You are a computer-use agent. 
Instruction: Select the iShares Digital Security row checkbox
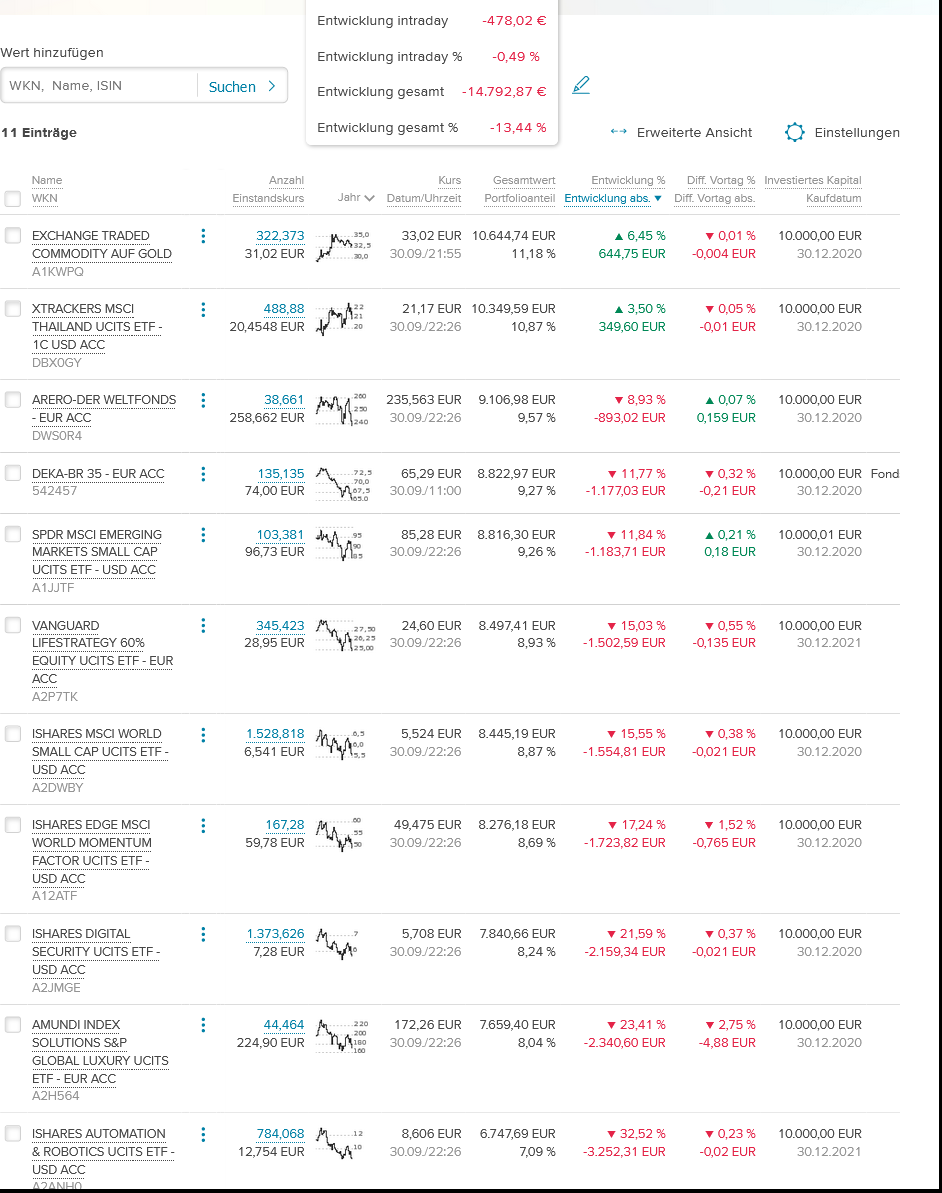[13, 934]
